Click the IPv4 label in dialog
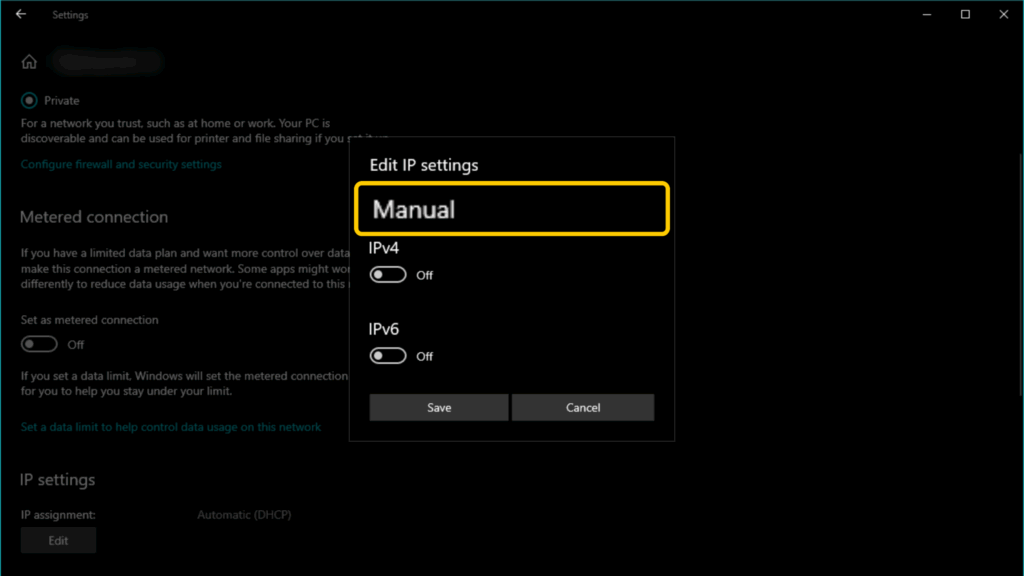Viewport: 1024px width, 576px height. point(383,248)
